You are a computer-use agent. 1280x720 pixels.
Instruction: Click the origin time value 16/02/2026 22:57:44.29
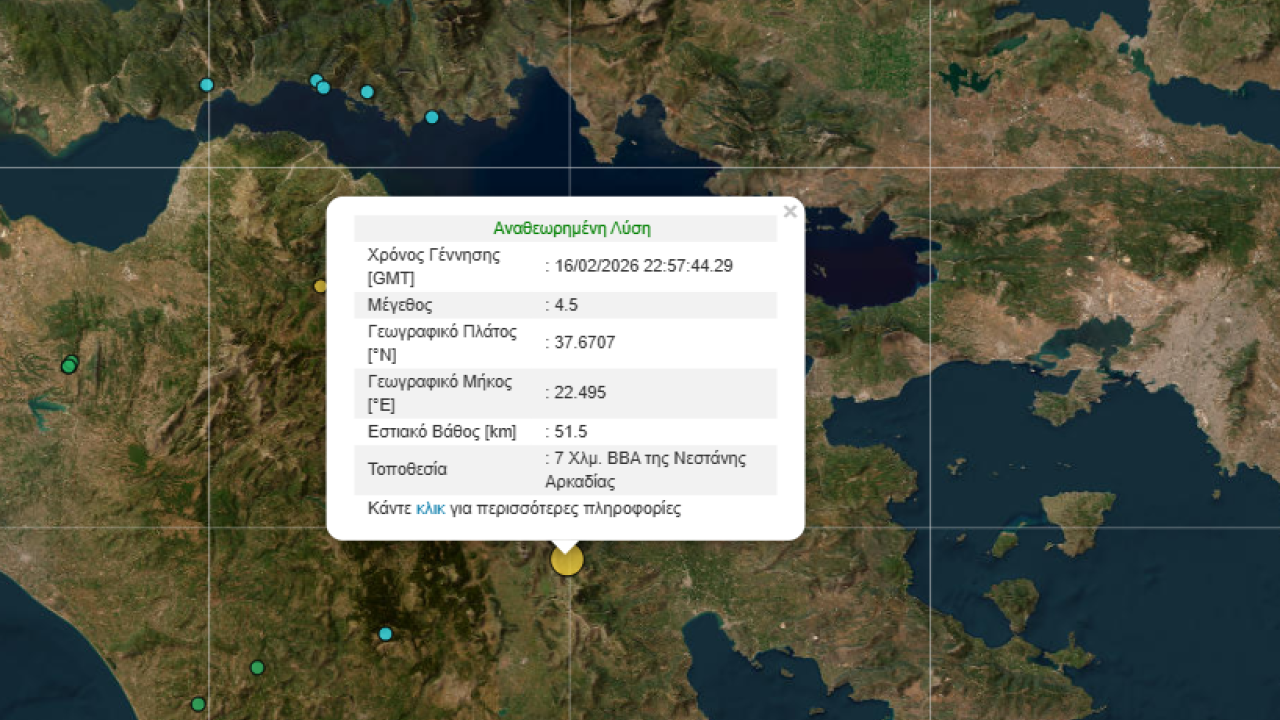pyautogui.click(x=644, y=265)
